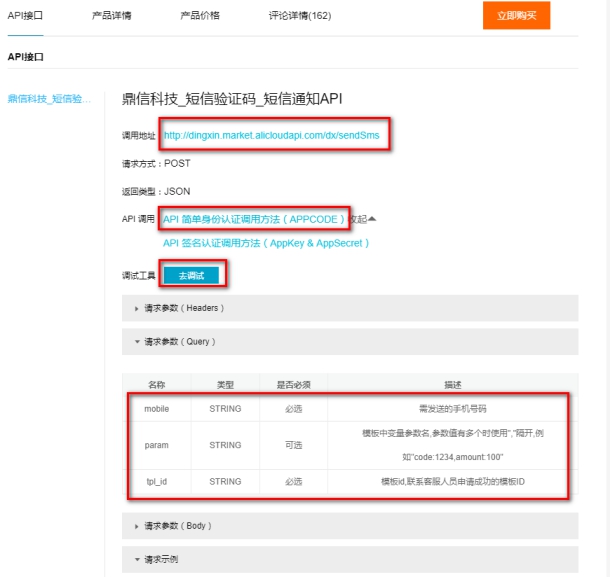Screen dimensions: 610x578
Task: Switch to the API接口 tab
Action: point(25,16)
